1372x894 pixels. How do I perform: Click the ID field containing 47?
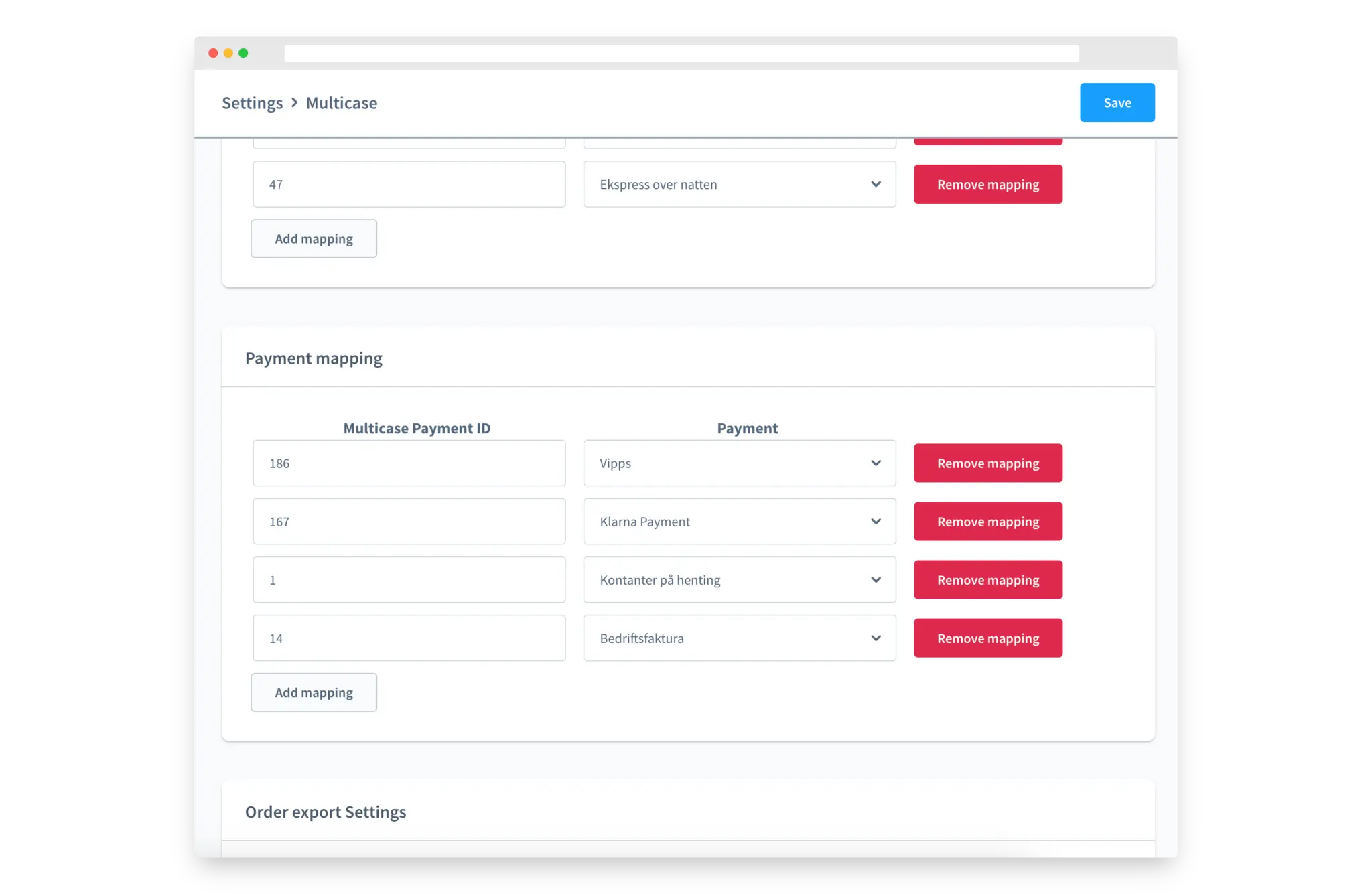(409, 184)
